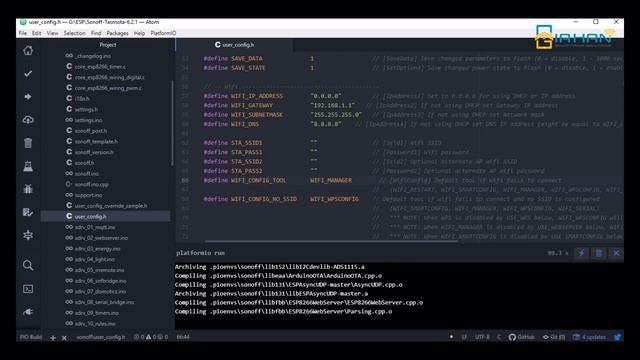Click the upload to remote device cloud icon
640x360 pixels.
(28, 120)
